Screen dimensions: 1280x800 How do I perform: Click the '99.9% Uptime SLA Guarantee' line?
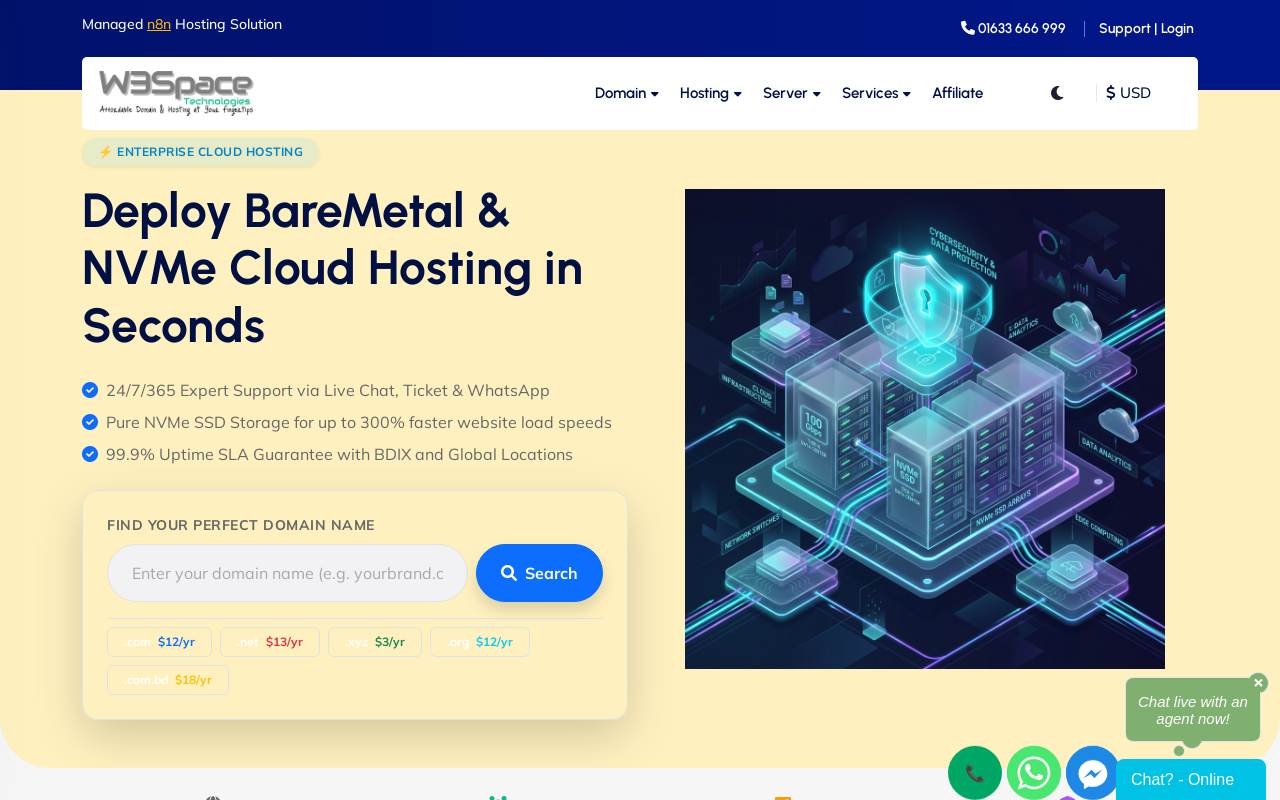[328, 454]
